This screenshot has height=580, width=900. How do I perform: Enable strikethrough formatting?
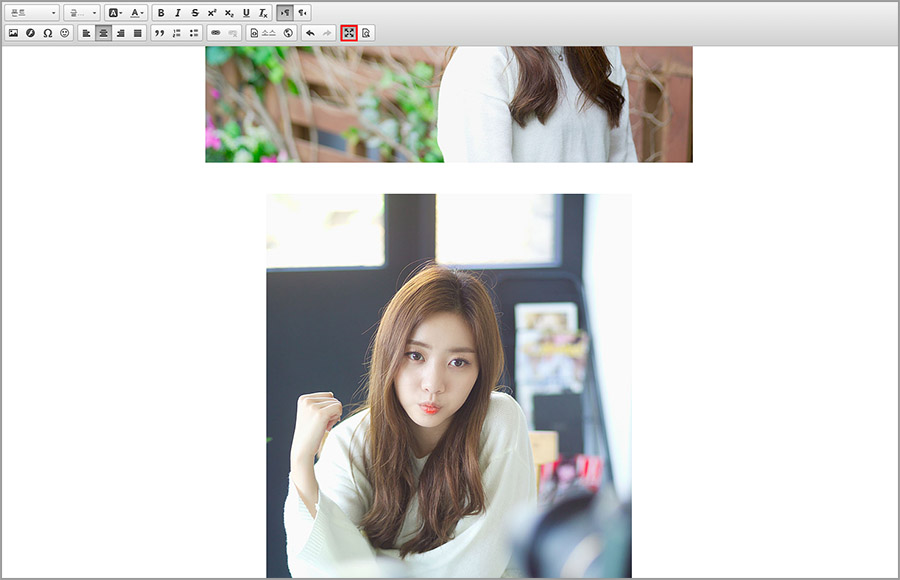195,13
